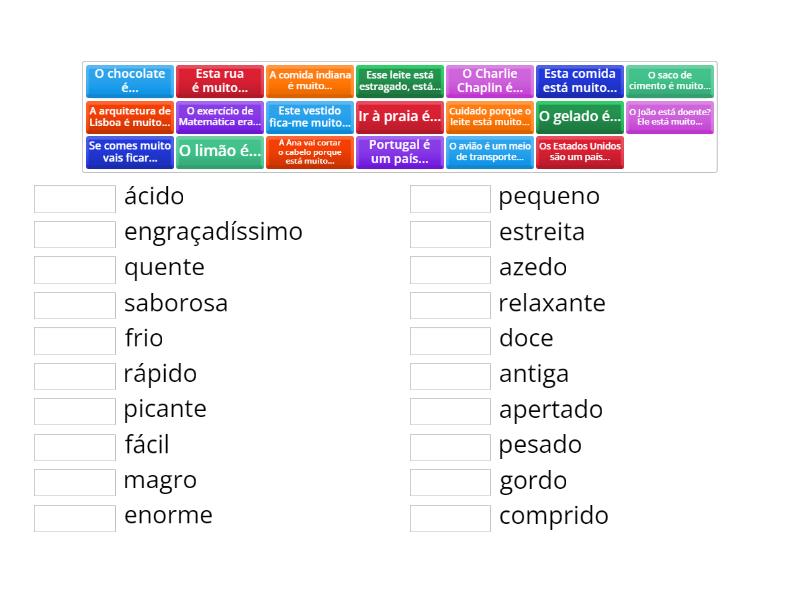Viewport: 800px width, 600px height.
Task: Click the card about arquitetura de Lisboa
Action: (x=129, y=116)
